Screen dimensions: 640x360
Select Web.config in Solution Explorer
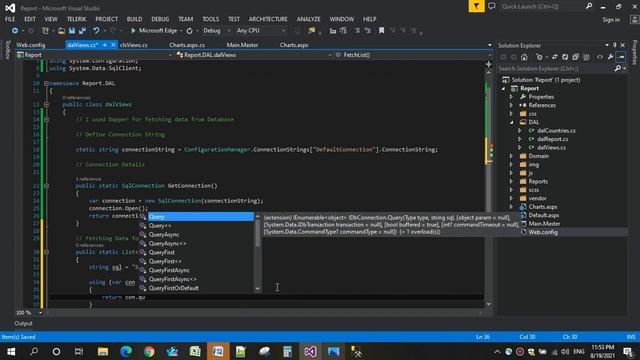543,232
